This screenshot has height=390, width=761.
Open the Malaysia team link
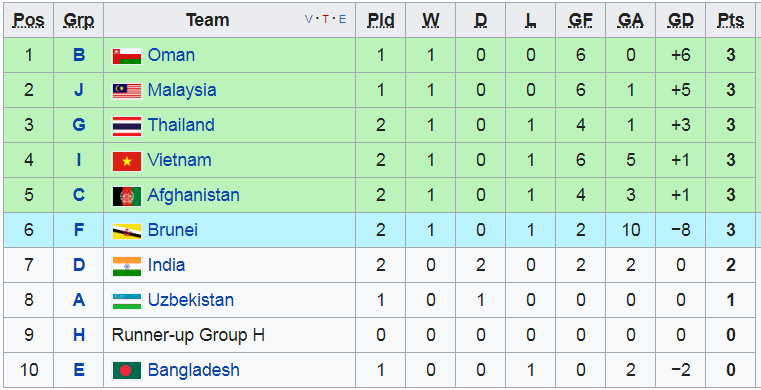tap(182, 90)
